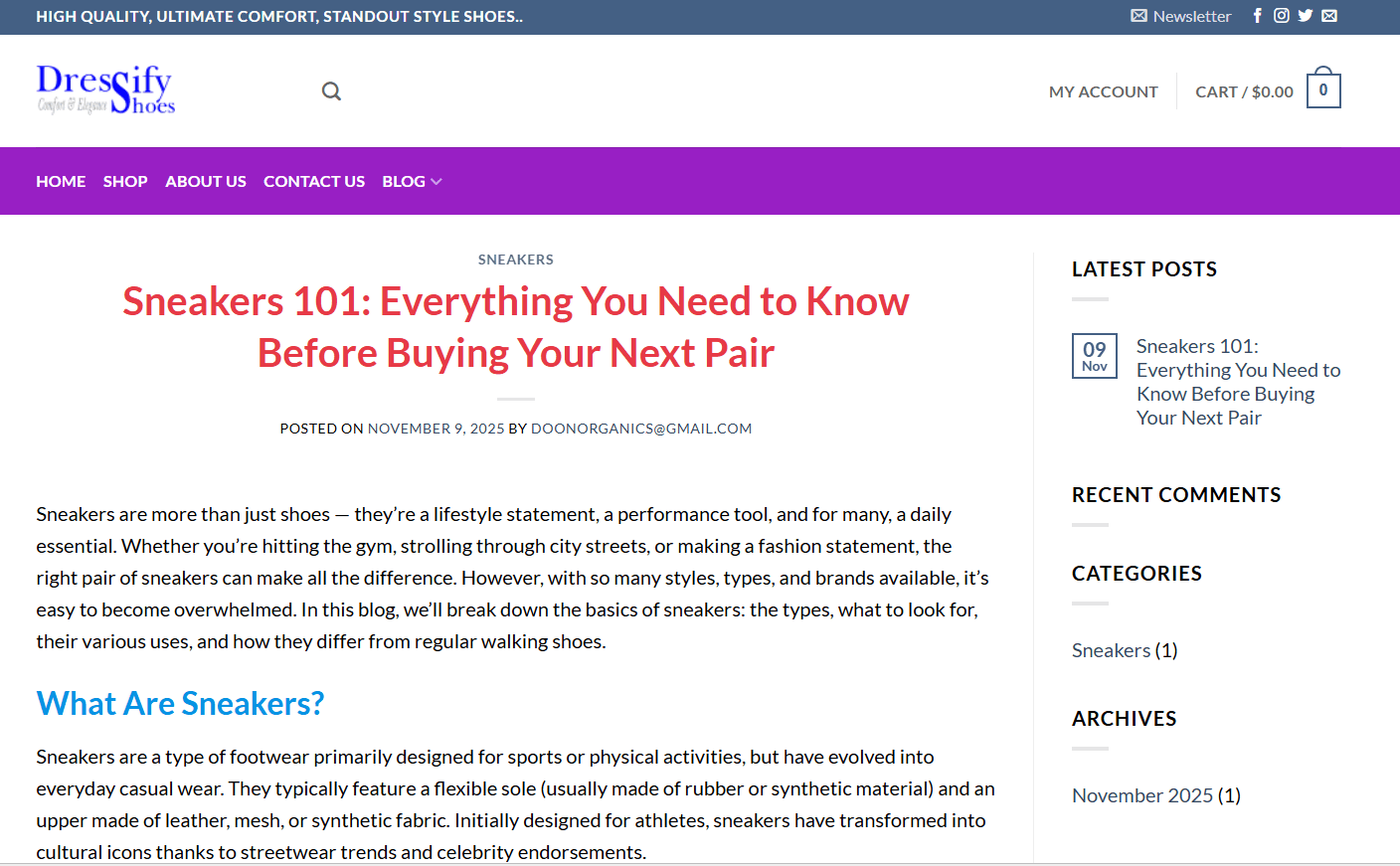Viewport: 1400px width, 866px height.
Task: Expand the Blog dropdown chevron
Action: tap(437, 182)
